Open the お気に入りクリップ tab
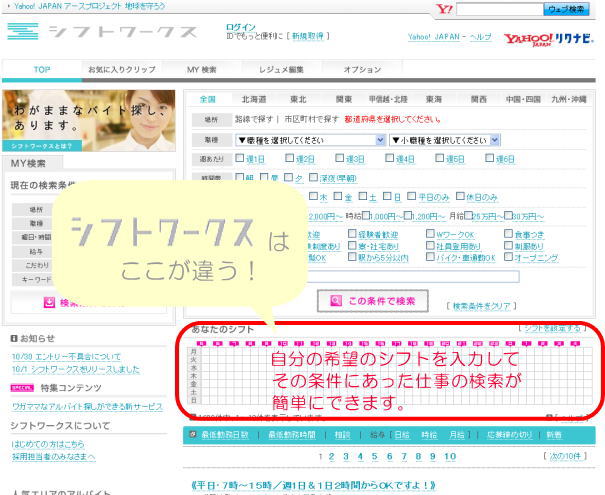605x495 pixels. (122, 70)
